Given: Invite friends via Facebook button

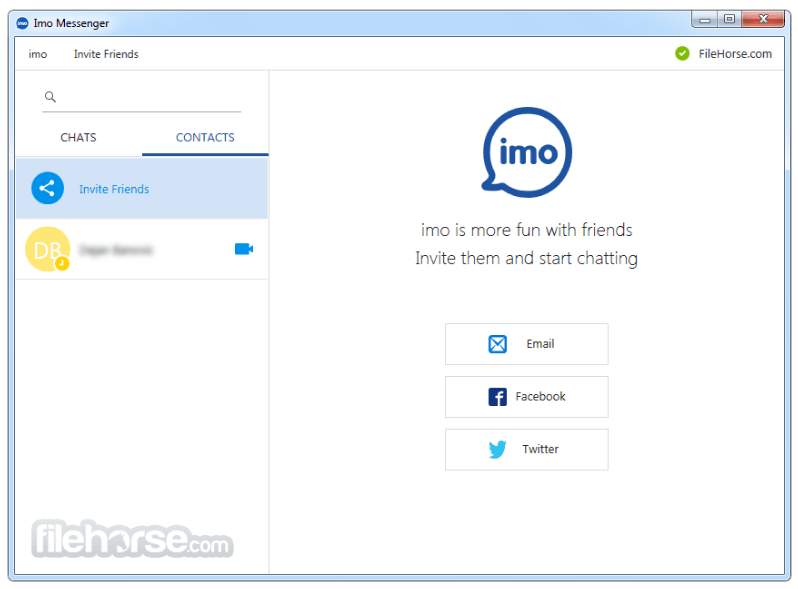Looking at the screenshot, I should pyautogui.click(x=527, y=397).
